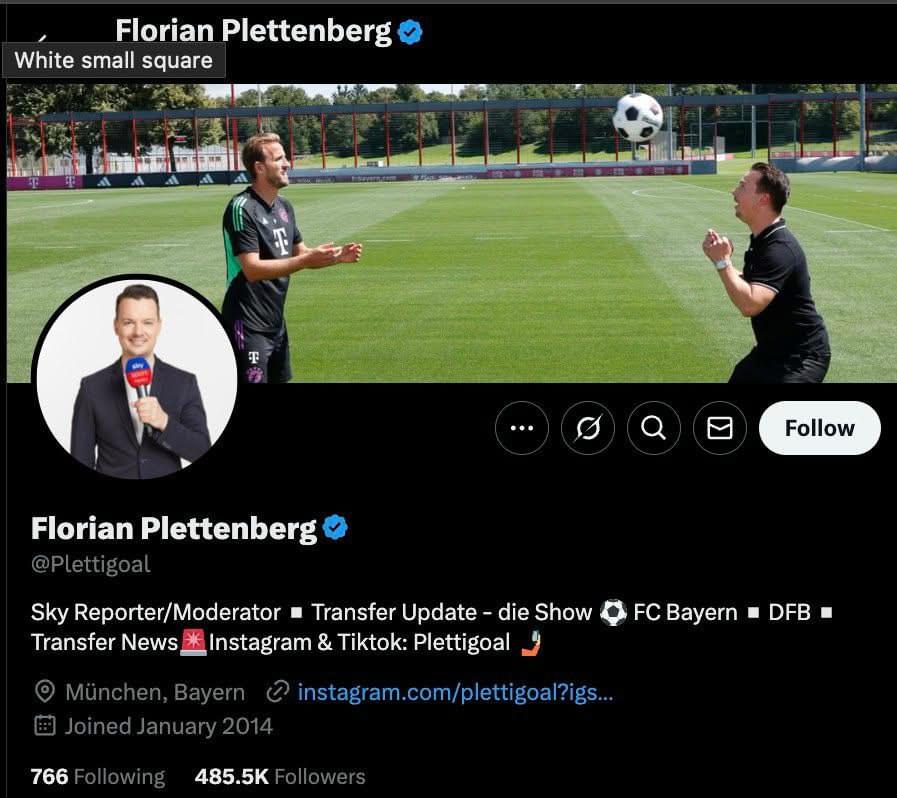The image size is (897, 798).
Task: Click verified checkmark next to profile name
Action: [335, 527]
